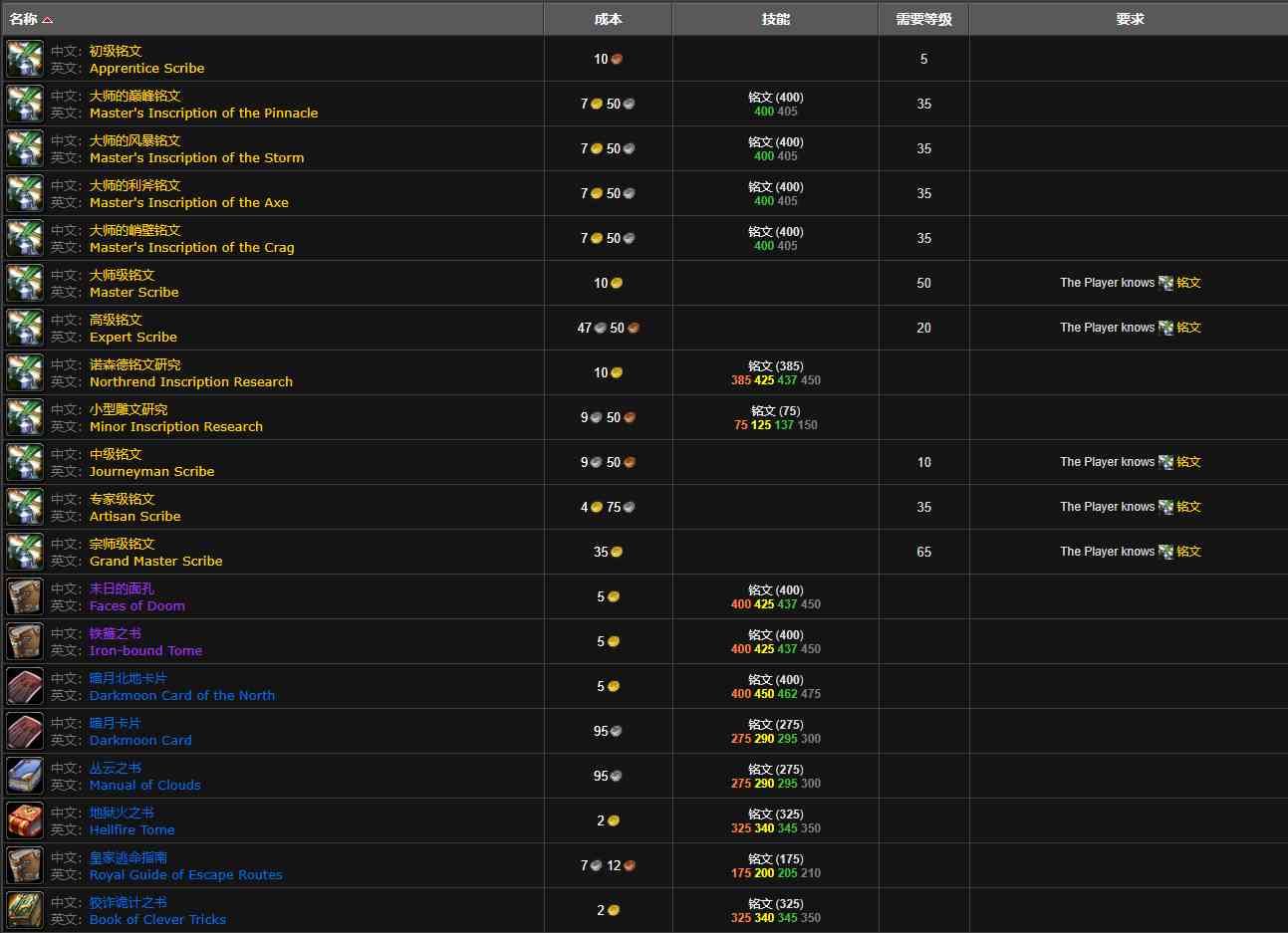Viewport: 1288px width, 933px height.
Task: Sort by the 成本 column header
Action: coord(608,19)
